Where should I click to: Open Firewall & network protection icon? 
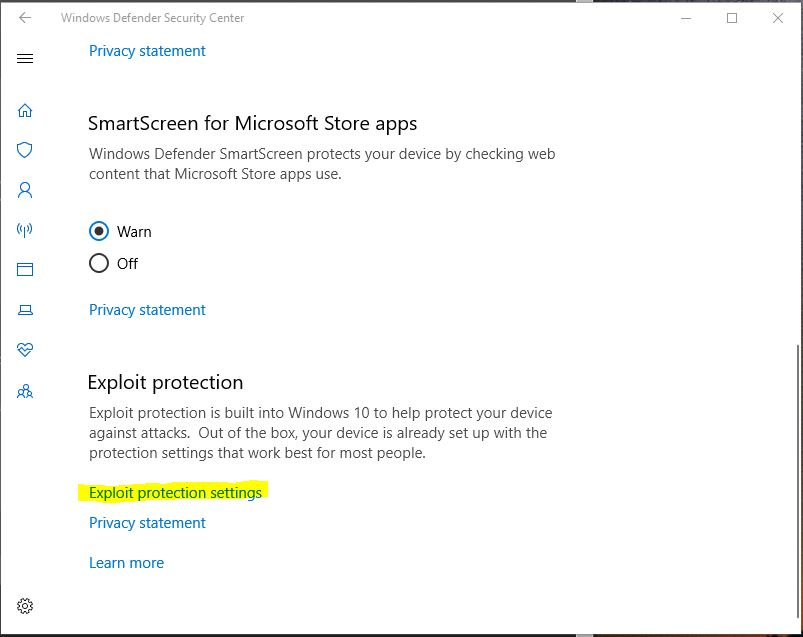(x=25, y=230)
